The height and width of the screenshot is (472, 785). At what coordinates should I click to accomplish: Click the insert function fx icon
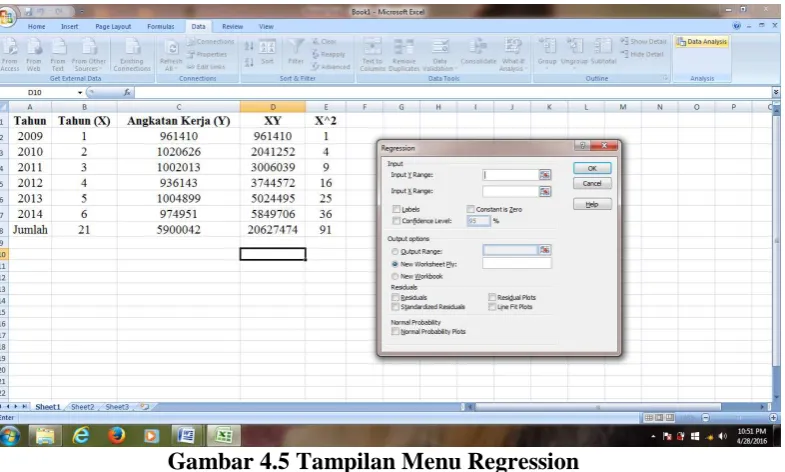tap(127, 92)
